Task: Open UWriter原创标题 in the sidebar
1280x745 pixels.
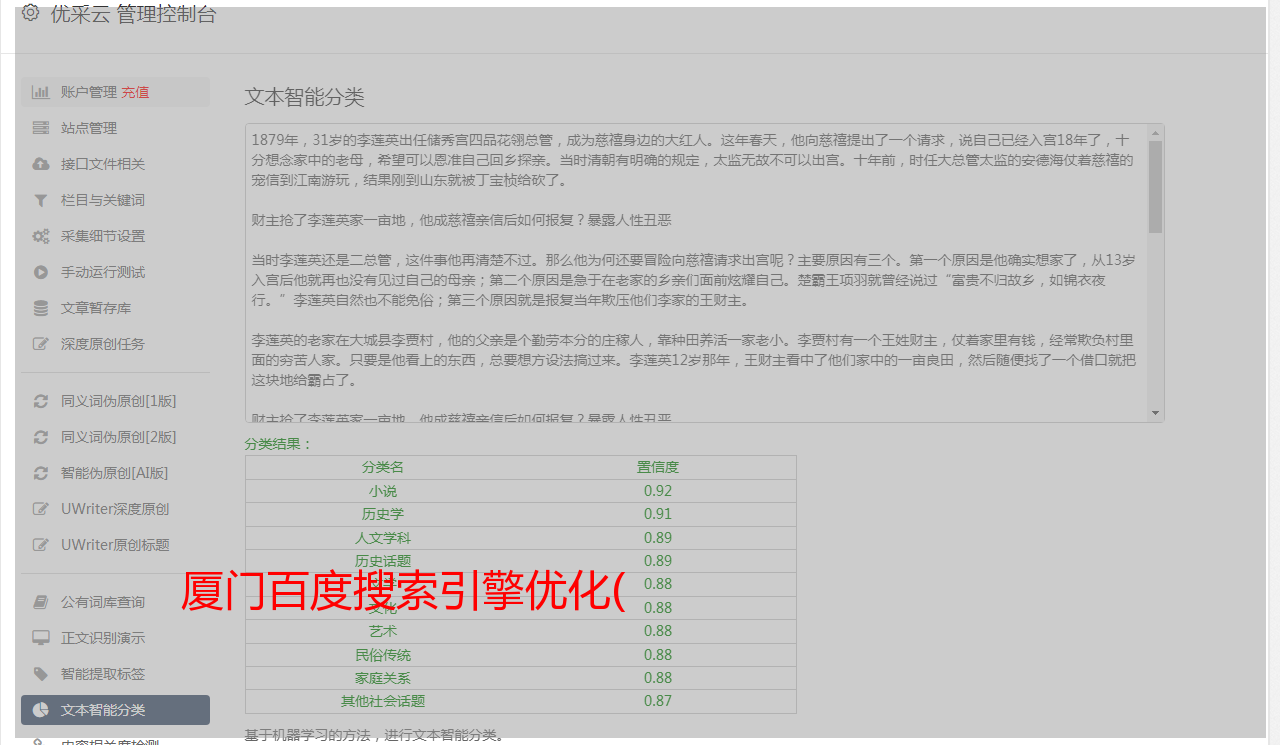Action: point(115,545)
